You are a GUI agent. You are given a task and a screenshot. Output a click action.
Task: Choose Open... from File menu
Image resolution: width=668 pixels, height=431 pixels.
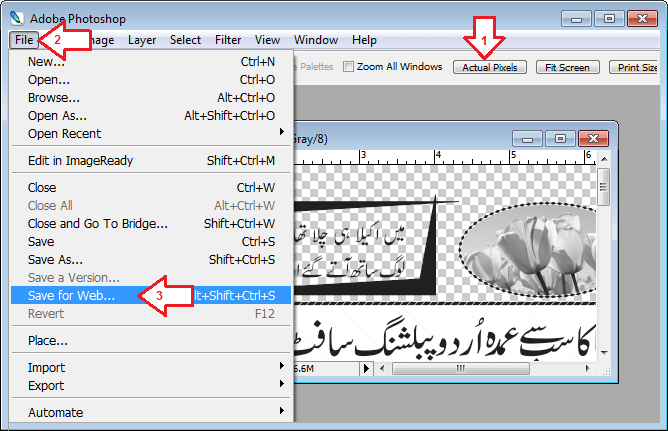pyautogui.click(x=151, y=80)
